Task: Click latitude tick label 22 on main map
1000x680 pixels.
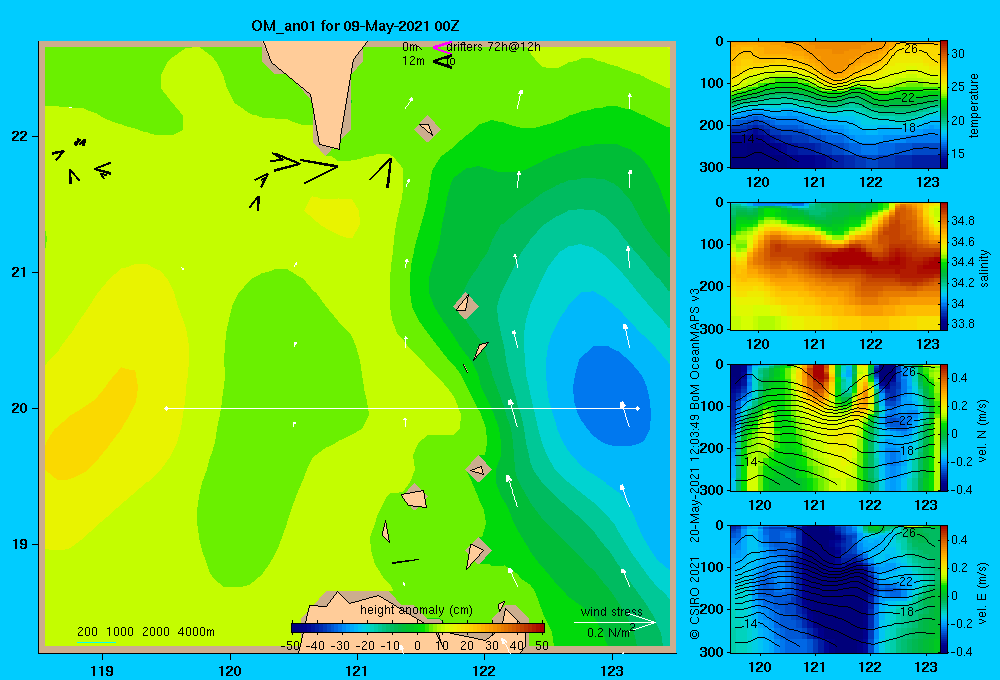Action: pos(20,136)
